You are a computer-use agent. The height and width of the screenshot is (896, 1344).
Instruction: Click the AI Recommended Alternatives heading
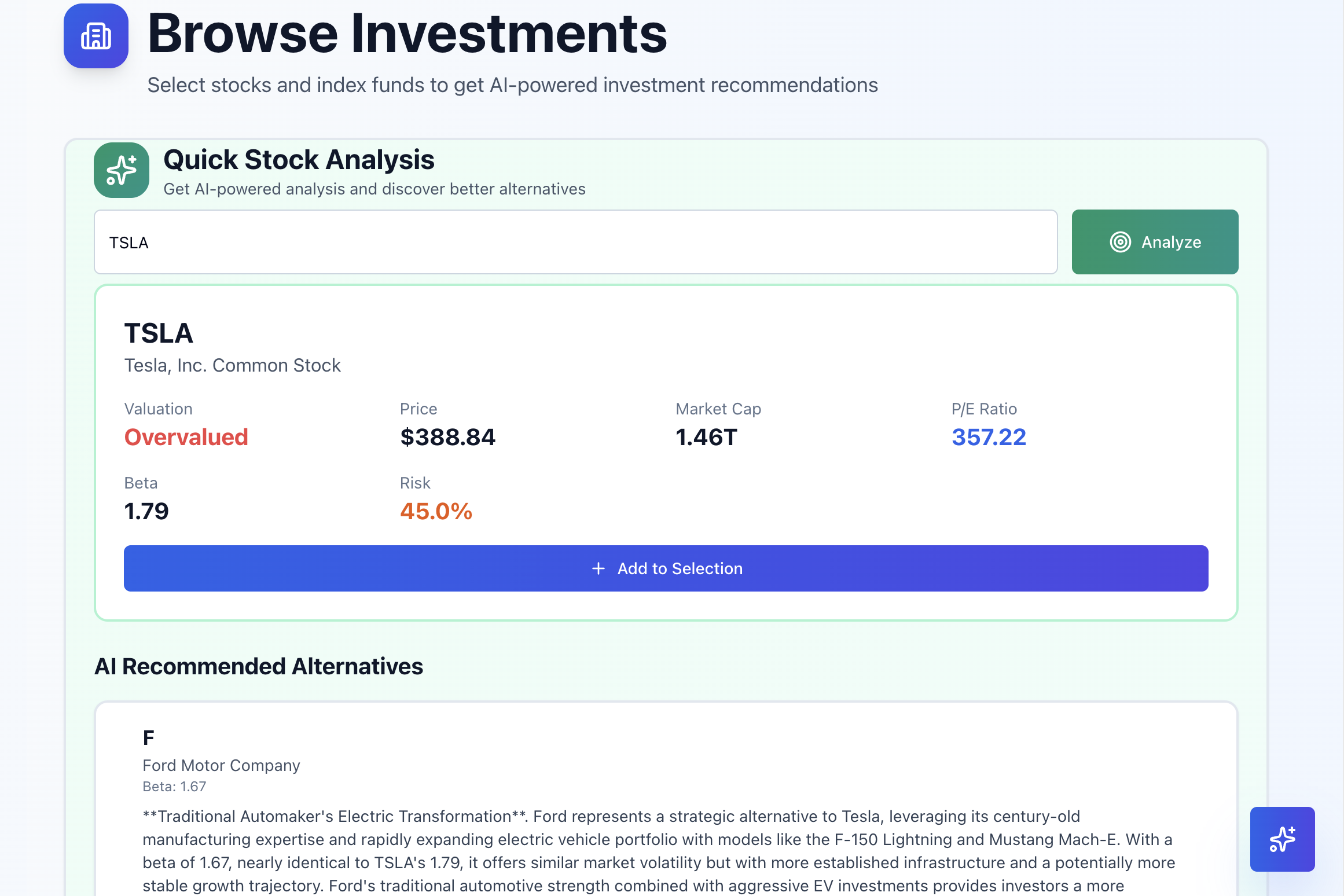(259, 666)
